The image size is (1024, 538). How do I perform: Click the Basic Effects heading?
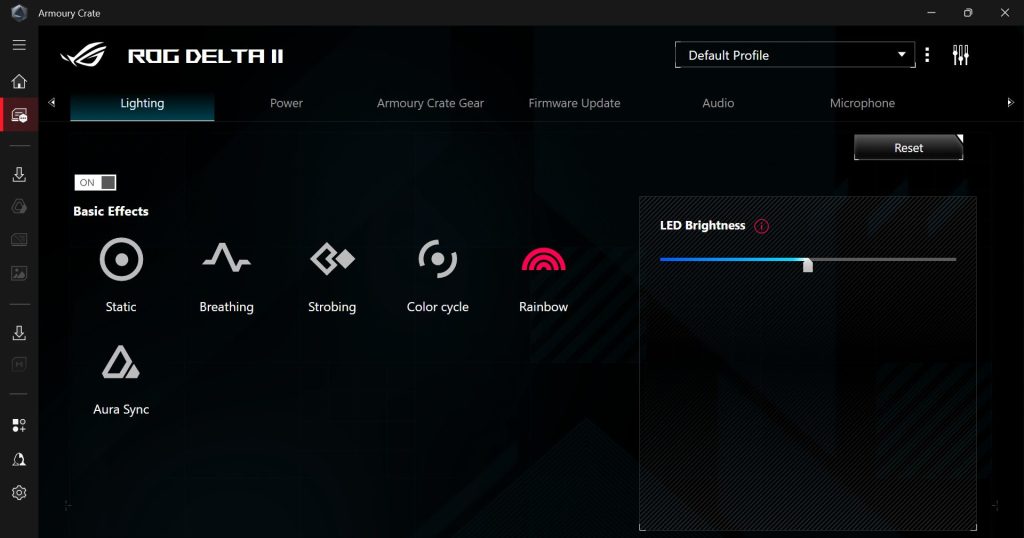111,211
